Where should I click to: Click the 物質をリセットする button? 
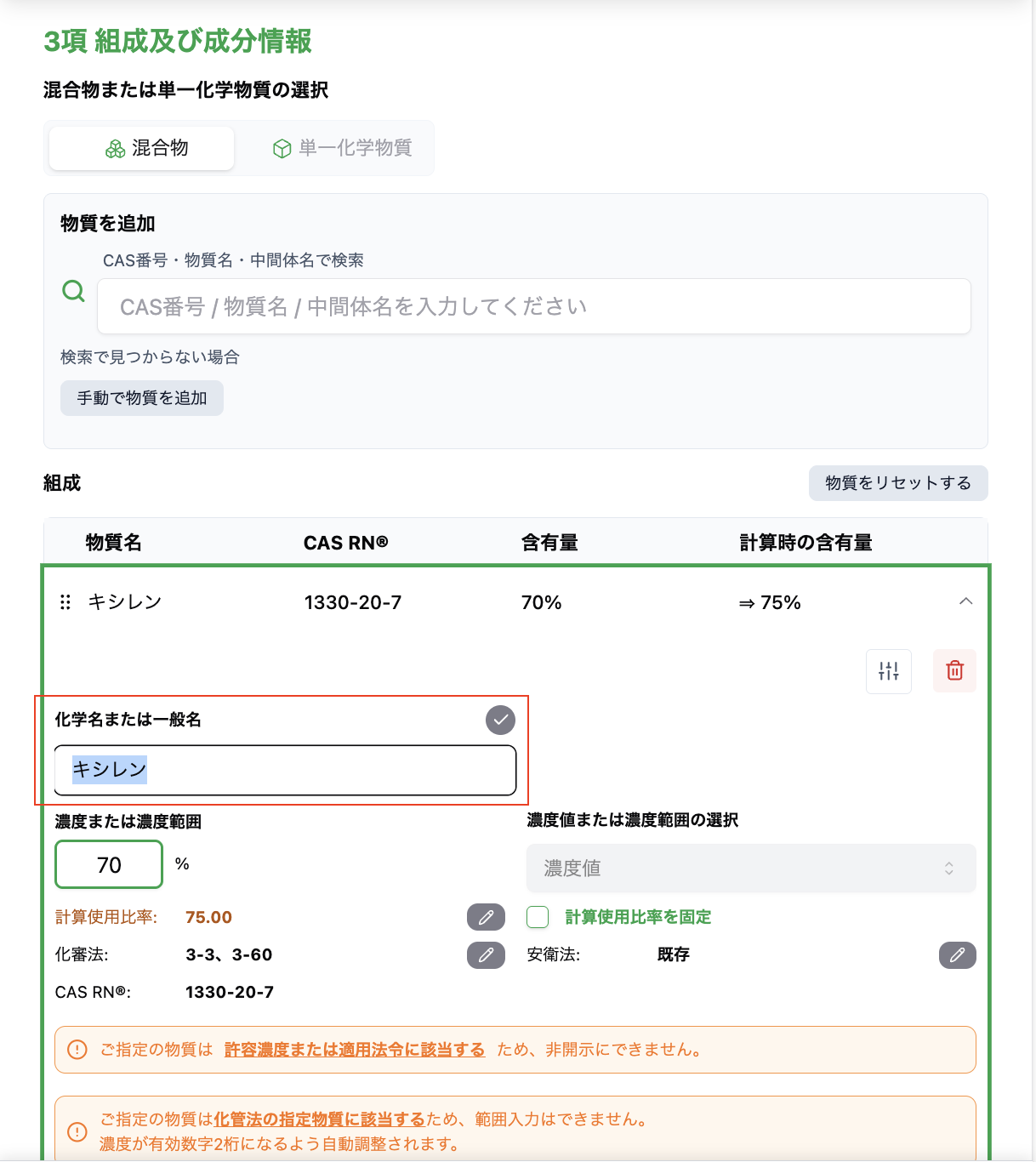click(897, 483)
